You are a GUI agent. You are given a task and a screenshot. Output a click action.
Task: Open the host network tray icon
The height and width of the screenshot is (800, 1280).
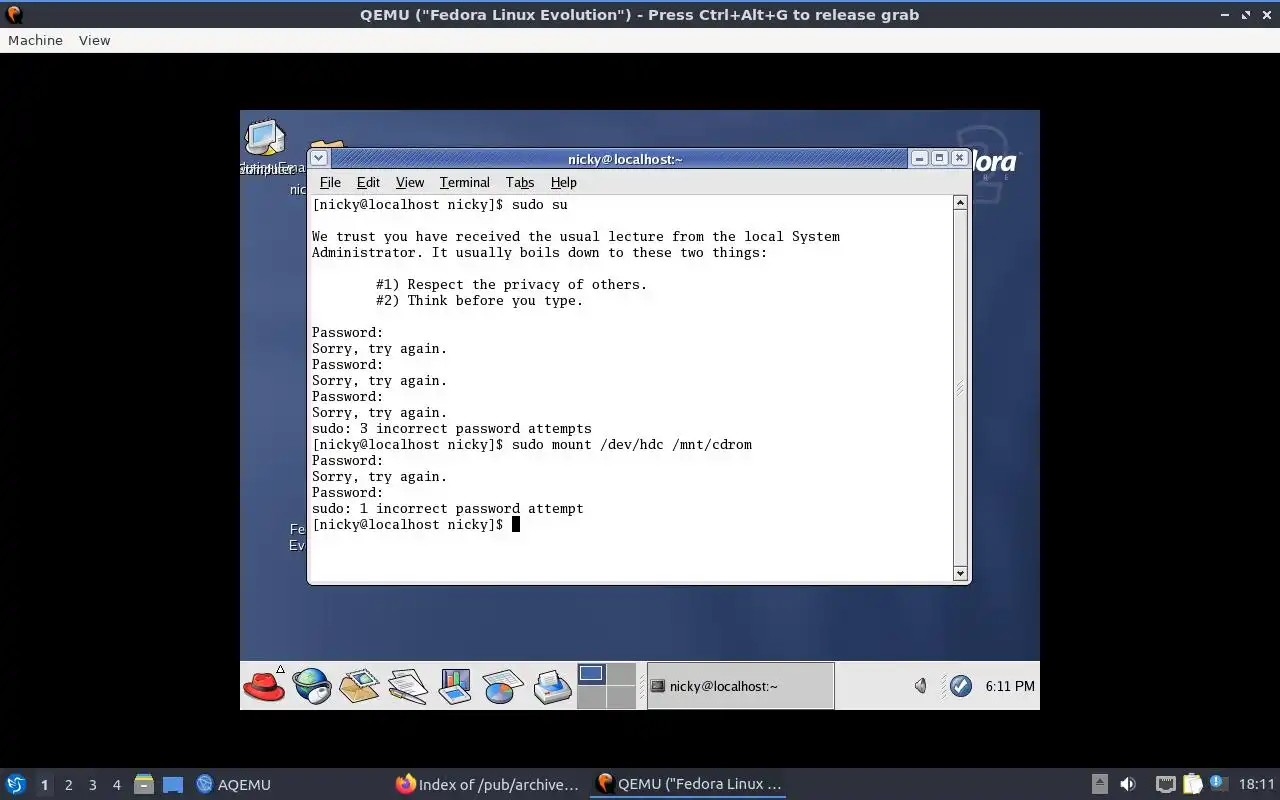coord(1165,784)
